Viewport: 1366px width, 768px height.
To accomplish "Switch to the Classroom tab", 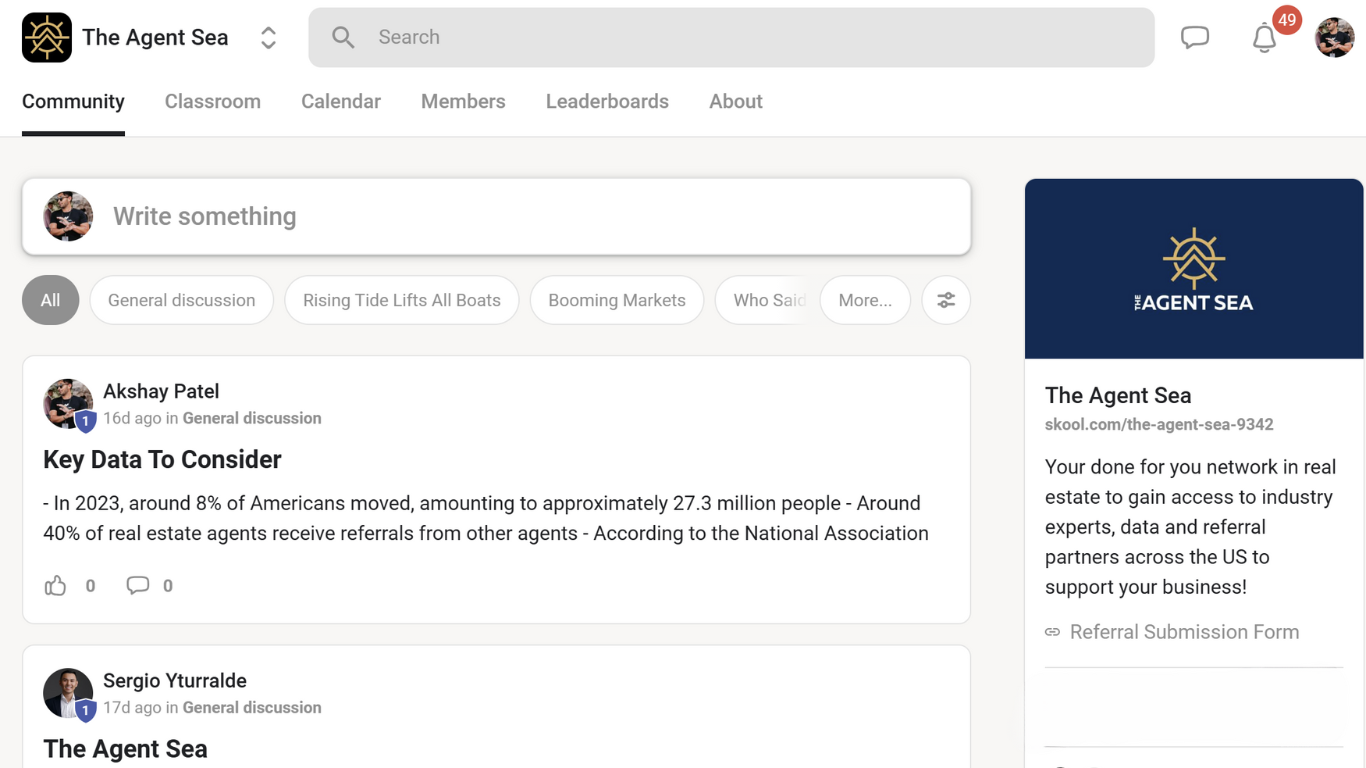I will click(213, 101).
